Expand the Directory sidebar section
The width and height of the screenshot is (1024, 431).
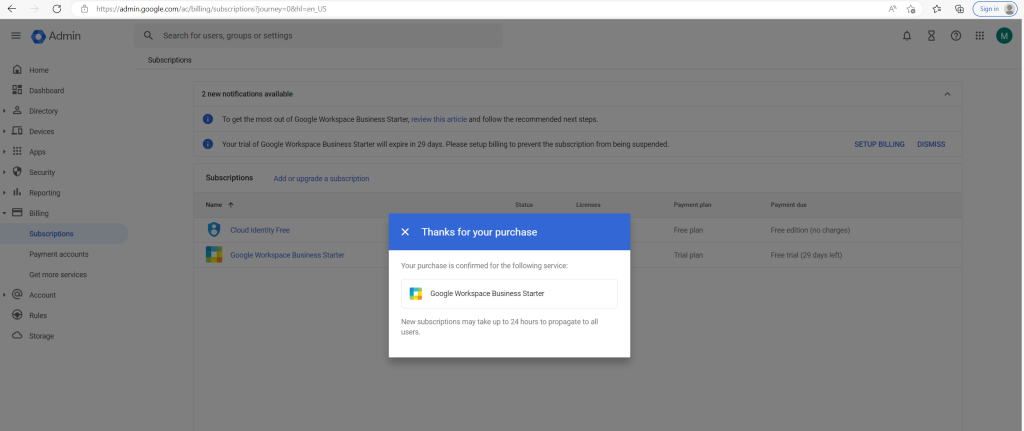(x=5, y=111)
